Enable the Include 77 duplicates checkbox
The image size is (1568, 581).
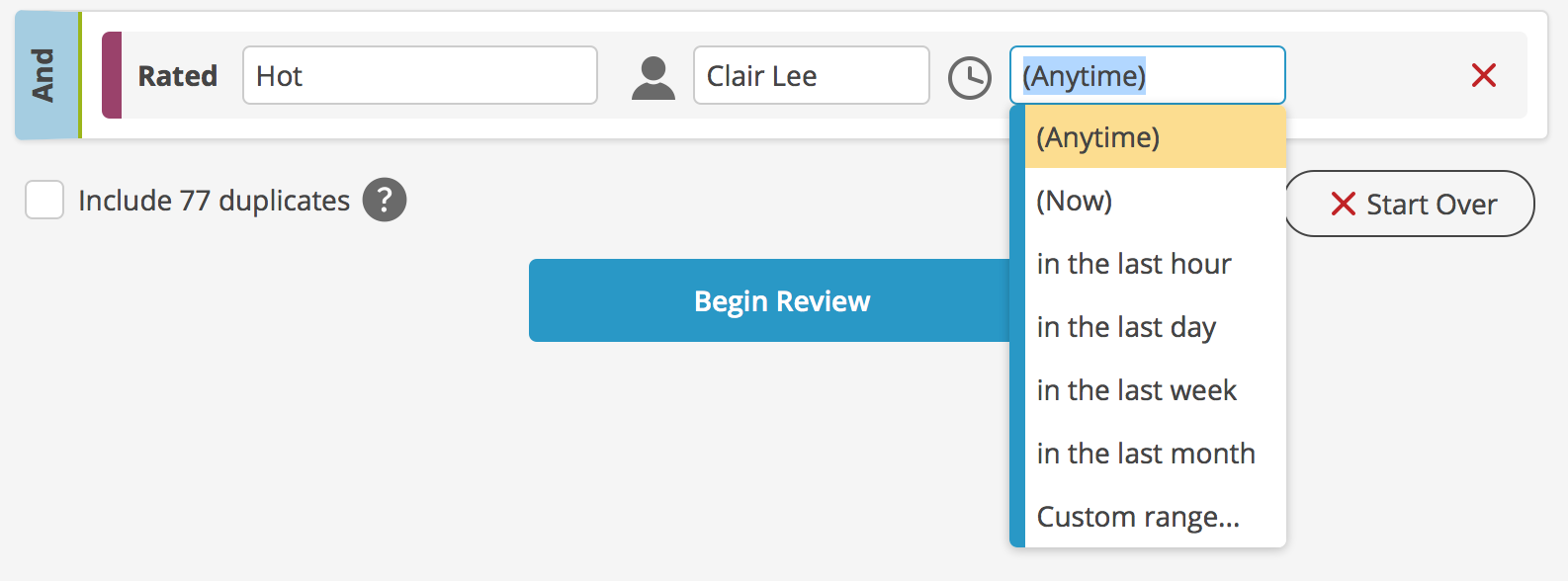[44, 200]
